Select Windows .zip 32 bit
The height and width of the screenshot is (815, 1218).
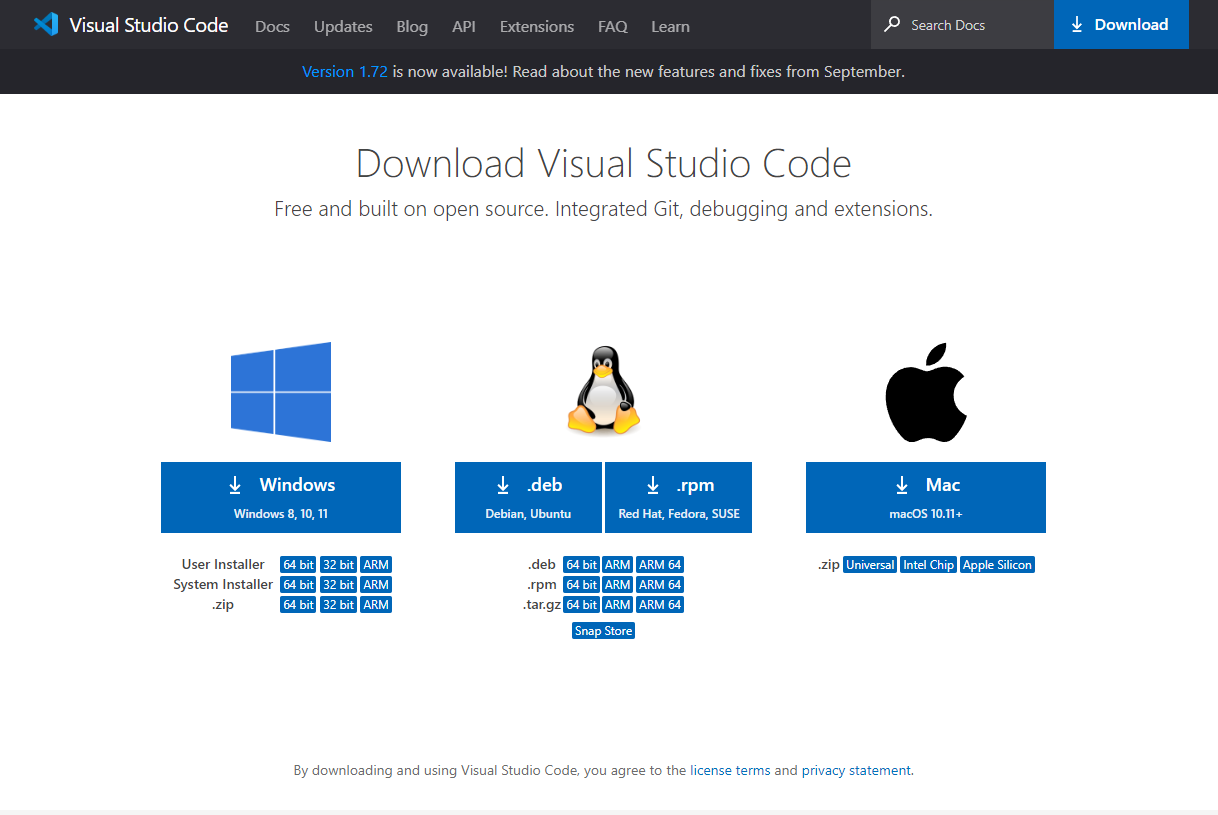tap(339, 605)
